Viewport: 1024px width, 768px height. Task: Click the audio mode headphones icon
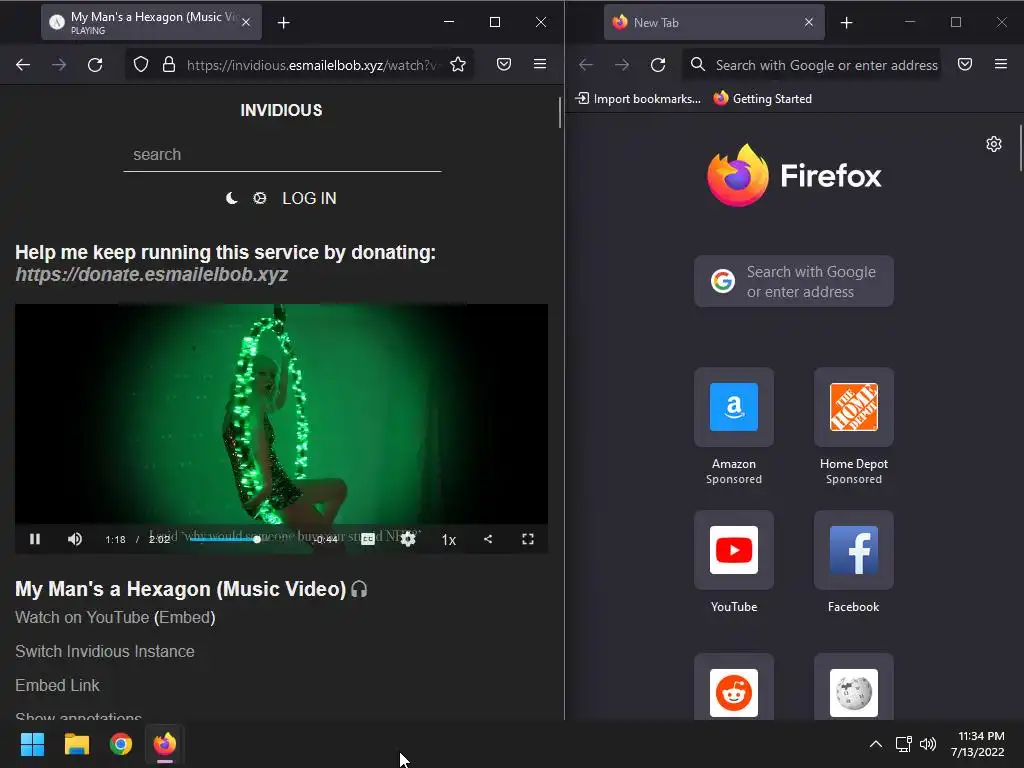[x=359, y=589]
